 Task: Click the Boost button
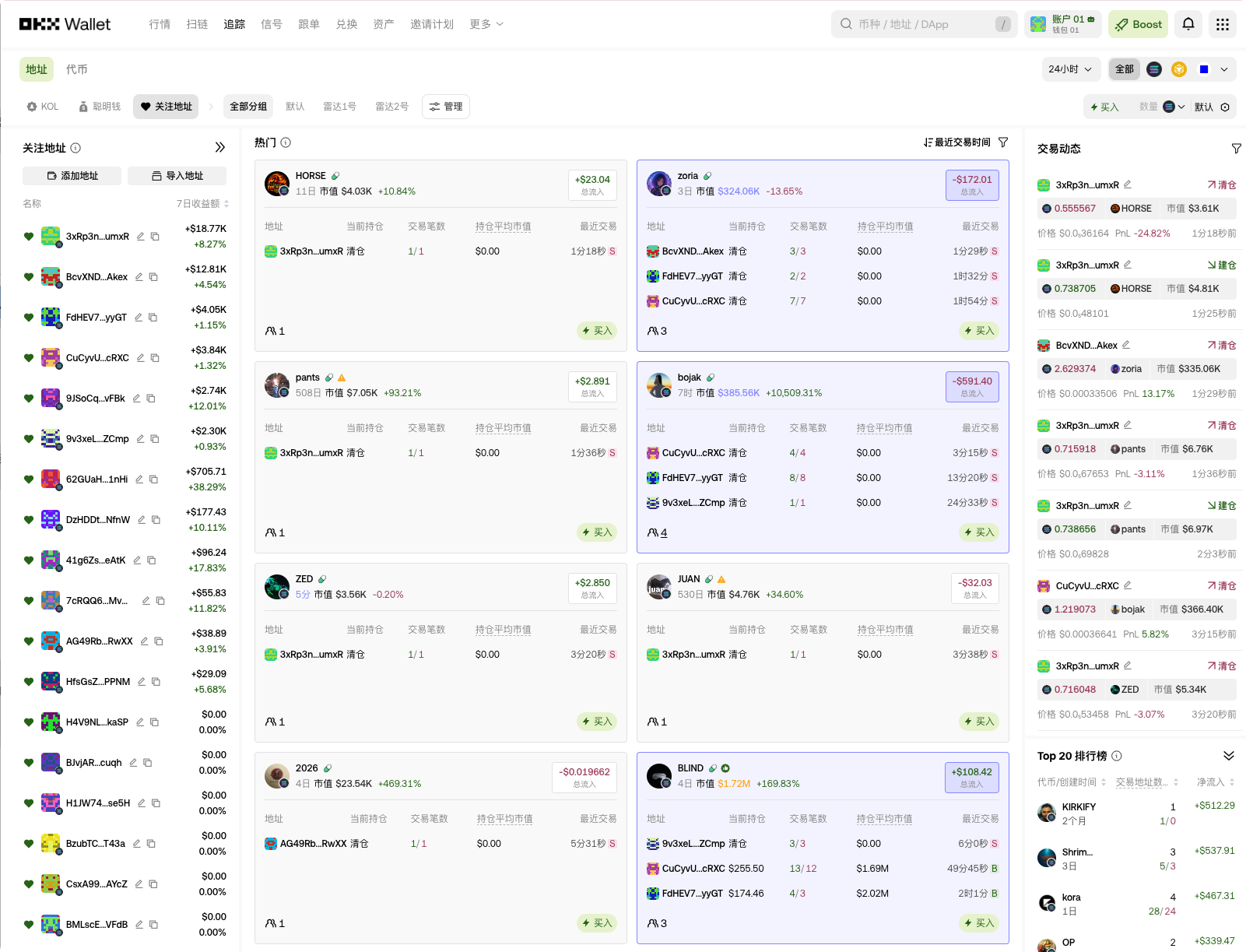tap(1138, 24)
